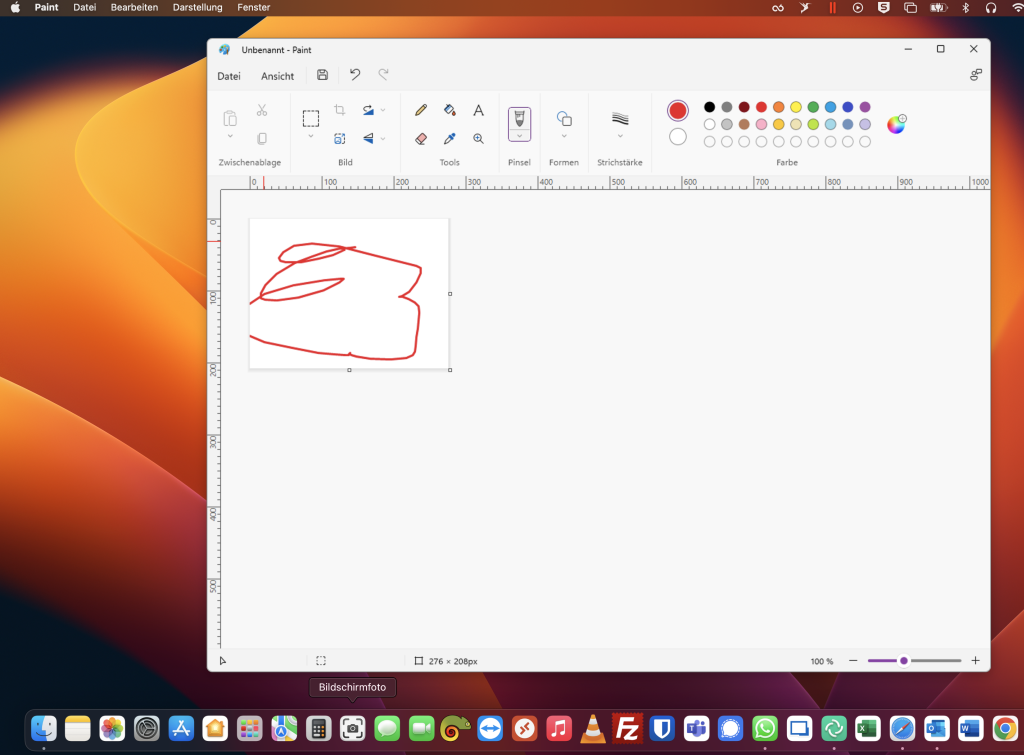Screen dimensions: 1024x755
Task: Pick the yellow color swatch
Action: click(x=796, y=107)
